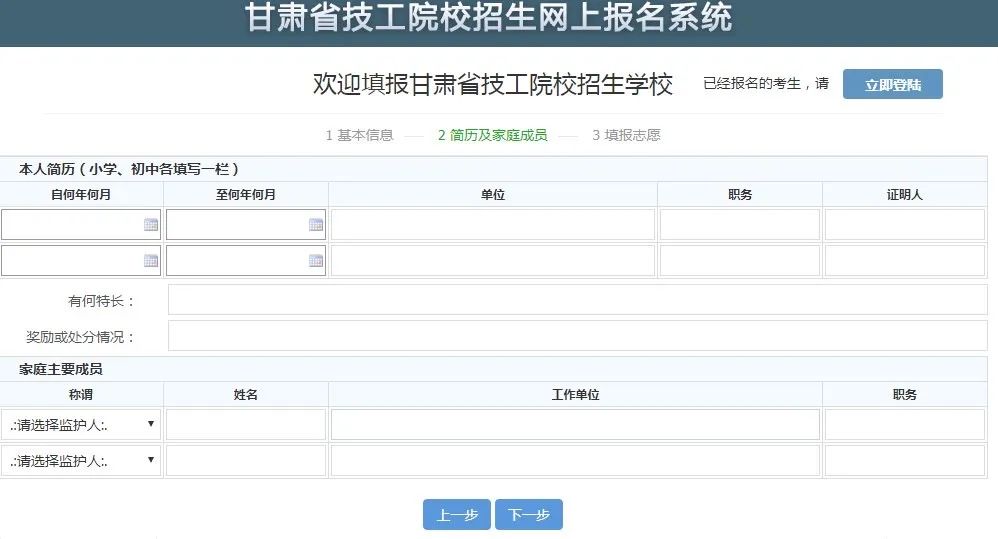Focus the 有何特长 text field
The image size is (998, 539).
(x=577, y=300)
